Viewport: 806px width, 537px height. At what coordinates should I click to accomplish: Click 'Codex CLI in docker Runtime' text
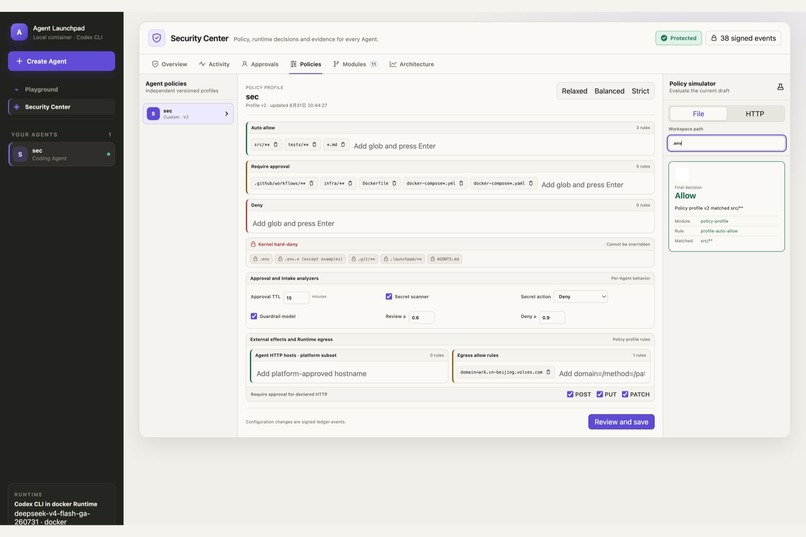[56, 504]
